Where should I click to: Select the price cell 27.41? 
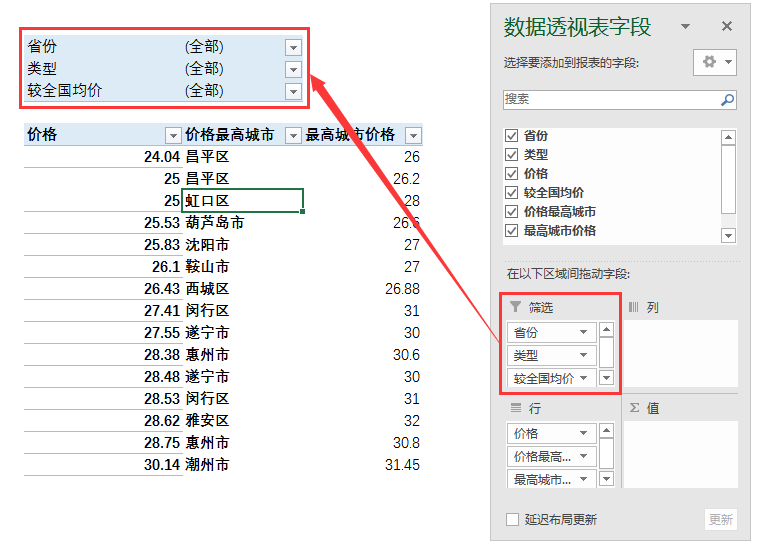(x=103, y=310)
